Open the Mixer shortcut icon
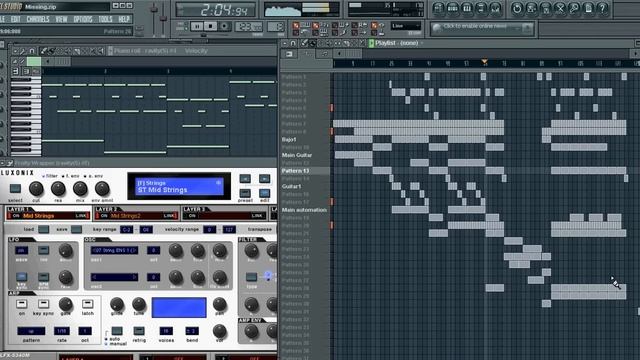 496,8
